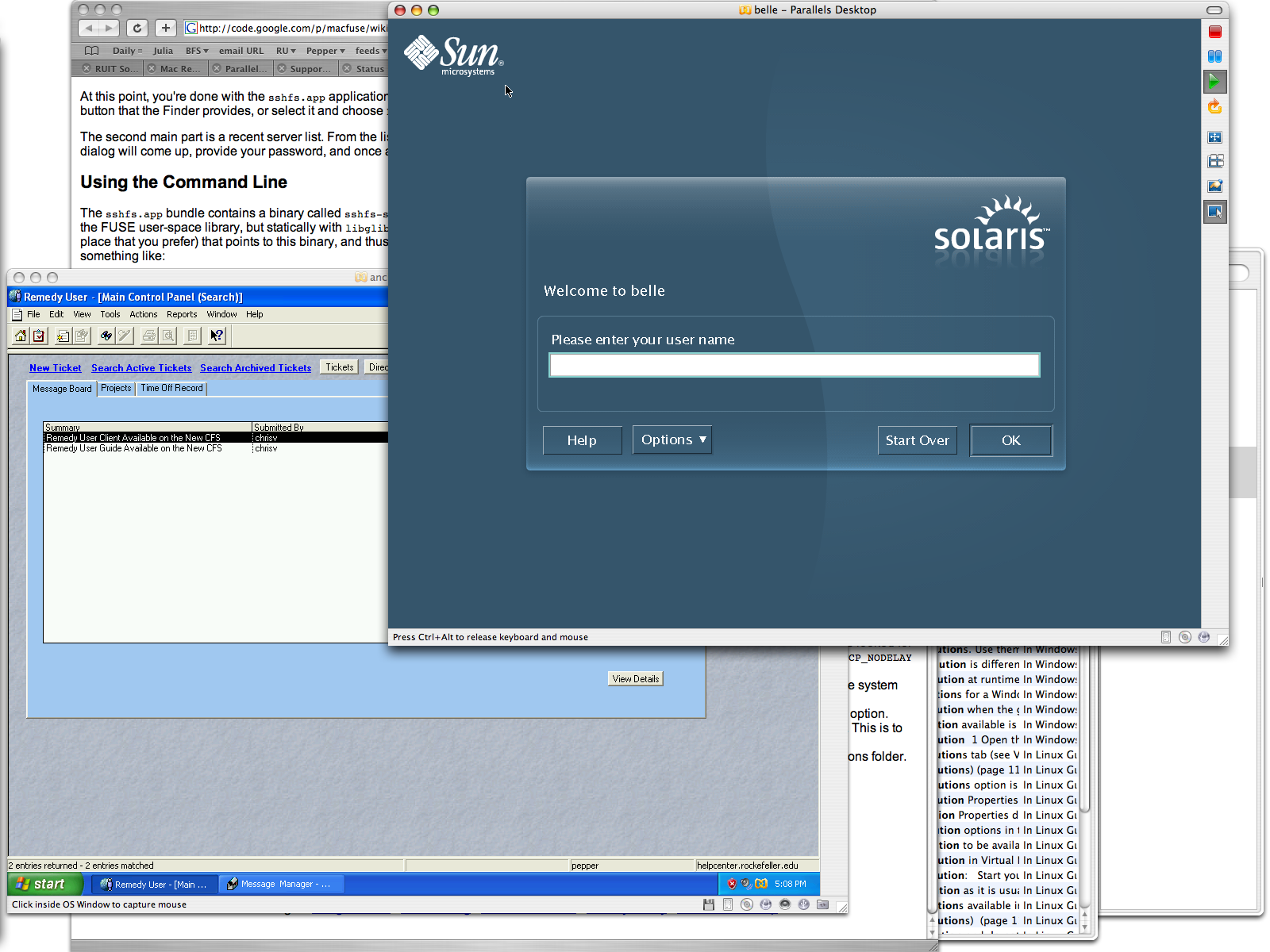The image size is (1270, 952).
Task: Click the context help cursor icon in Remedy
Action: [x=216, y=336]
